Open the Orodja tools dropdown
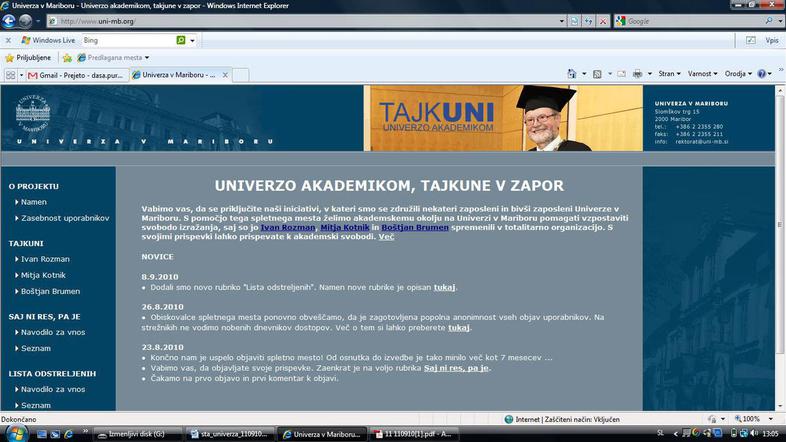786x442 pixels. tap(737, 74)
